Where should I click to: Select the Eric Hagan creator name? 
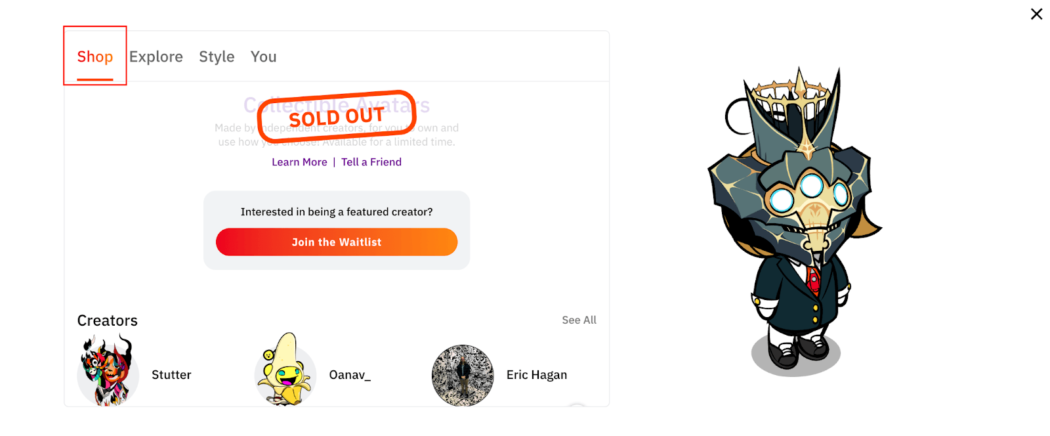tap(536, 375)
